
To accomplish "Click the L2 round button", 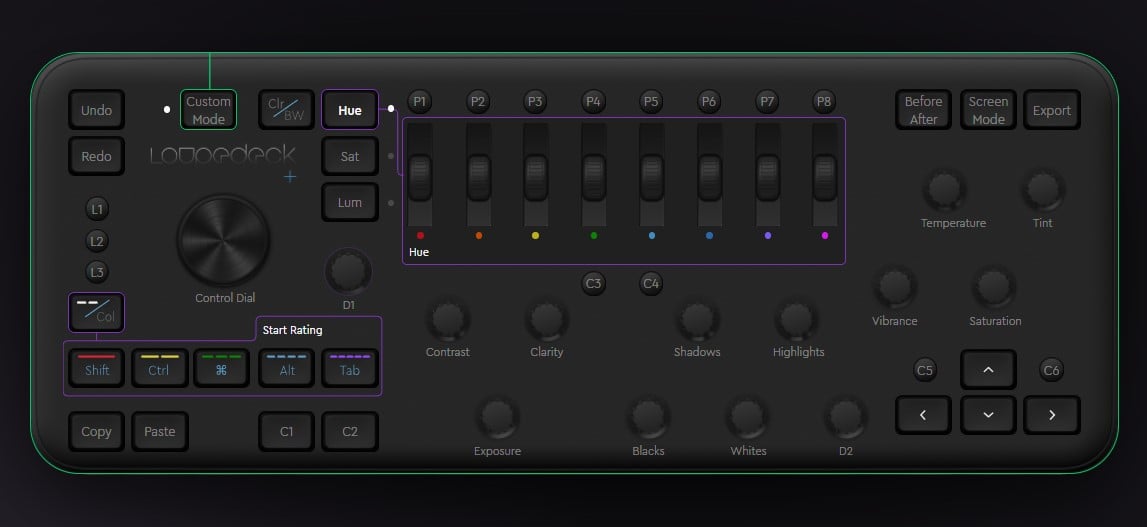I will click(x=96, y=241).
